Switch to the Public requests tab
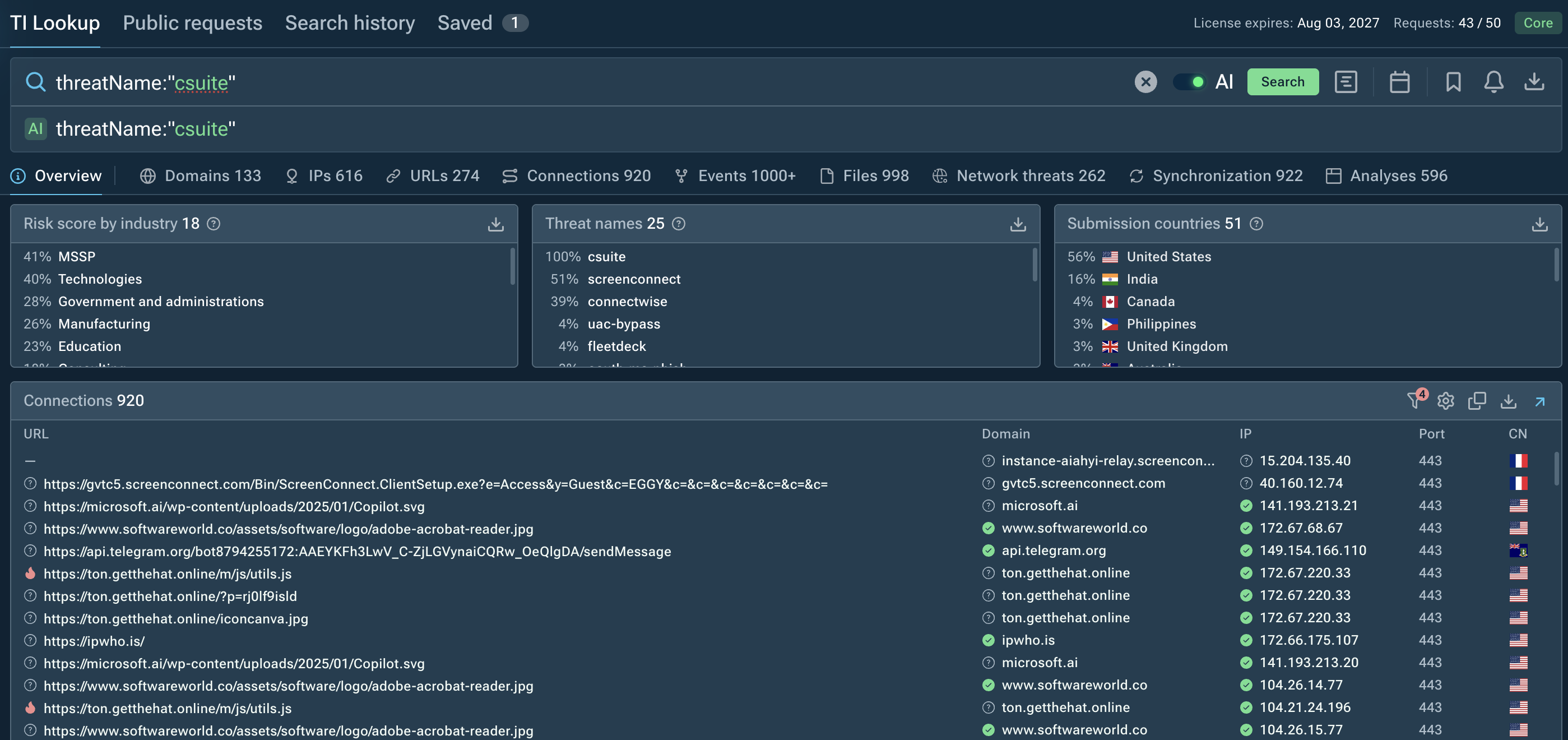Viewport: 1568px width, 740px height. 192,22
